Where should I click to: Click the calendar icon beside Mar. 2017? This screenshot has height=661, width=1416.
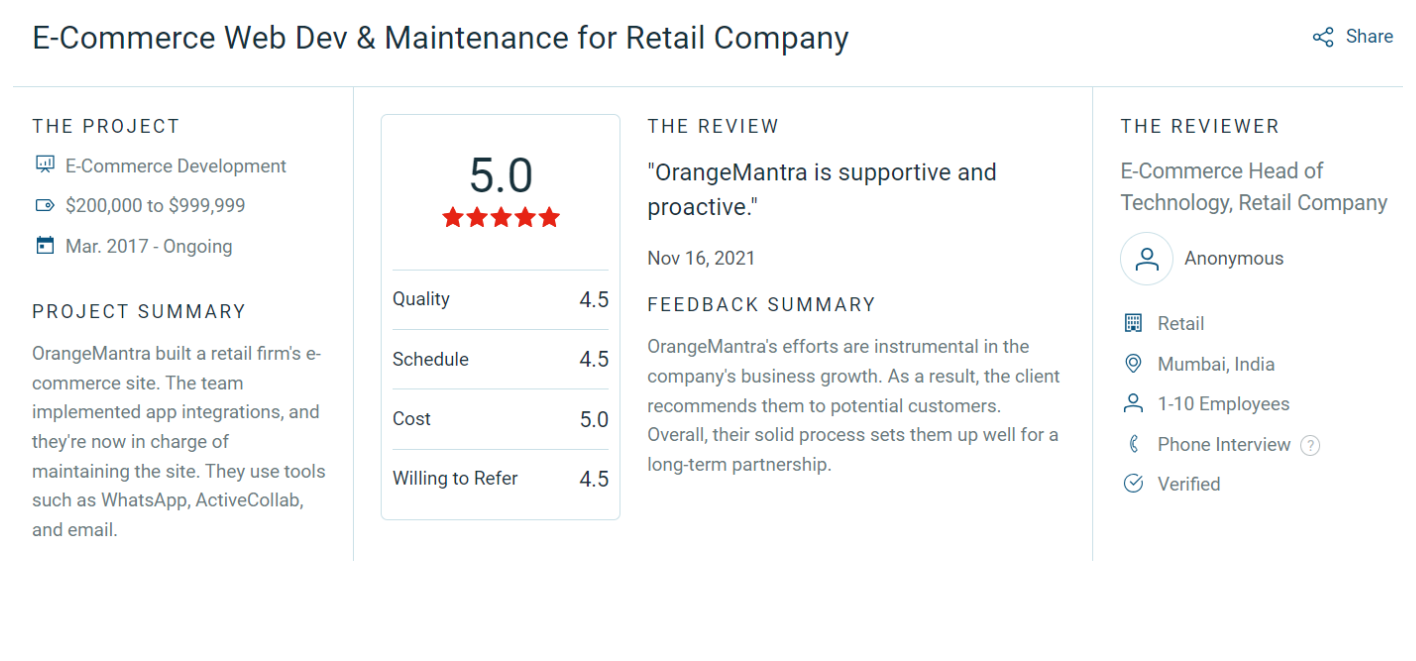(45, 245)
